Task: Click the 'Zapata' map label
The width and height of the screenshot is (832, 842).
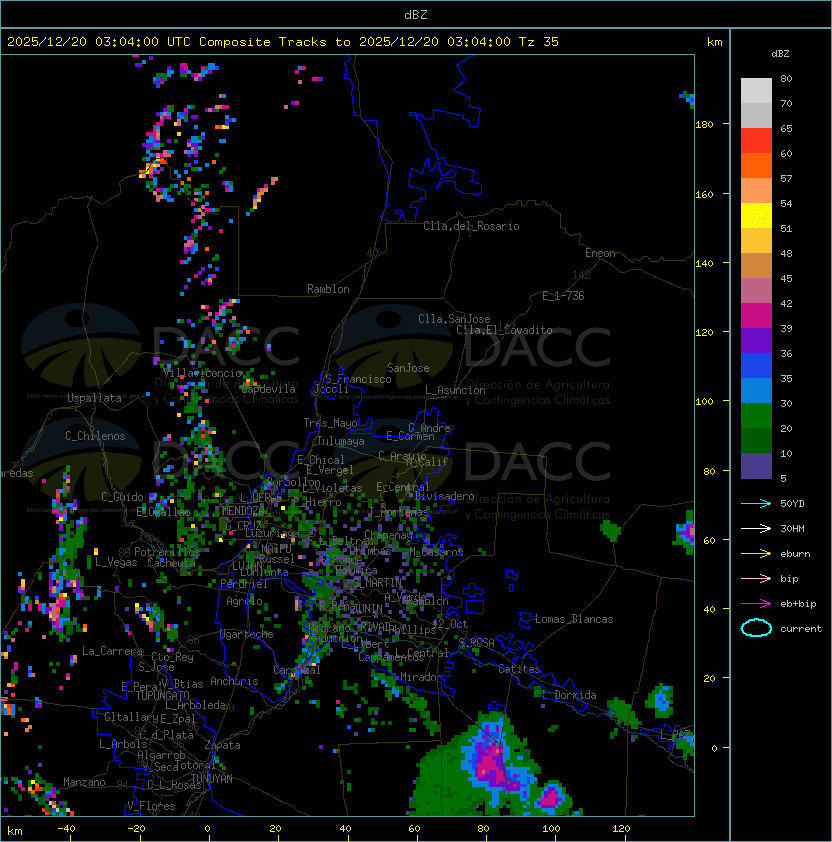Action: (222, 745)
